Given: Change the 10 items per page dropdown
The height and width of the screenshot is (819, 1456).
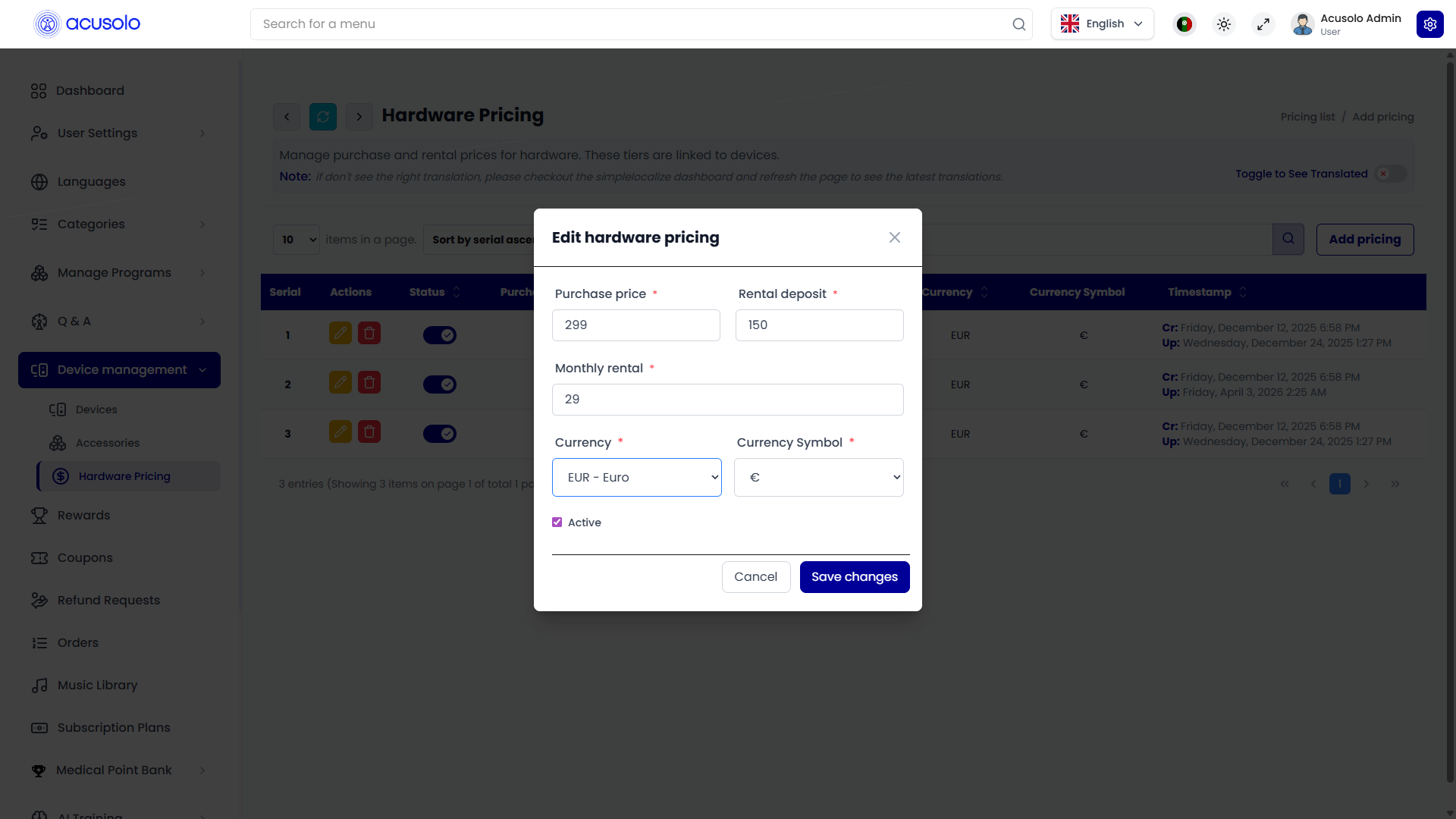Looking at the screenshot, I should coord(297,240).
